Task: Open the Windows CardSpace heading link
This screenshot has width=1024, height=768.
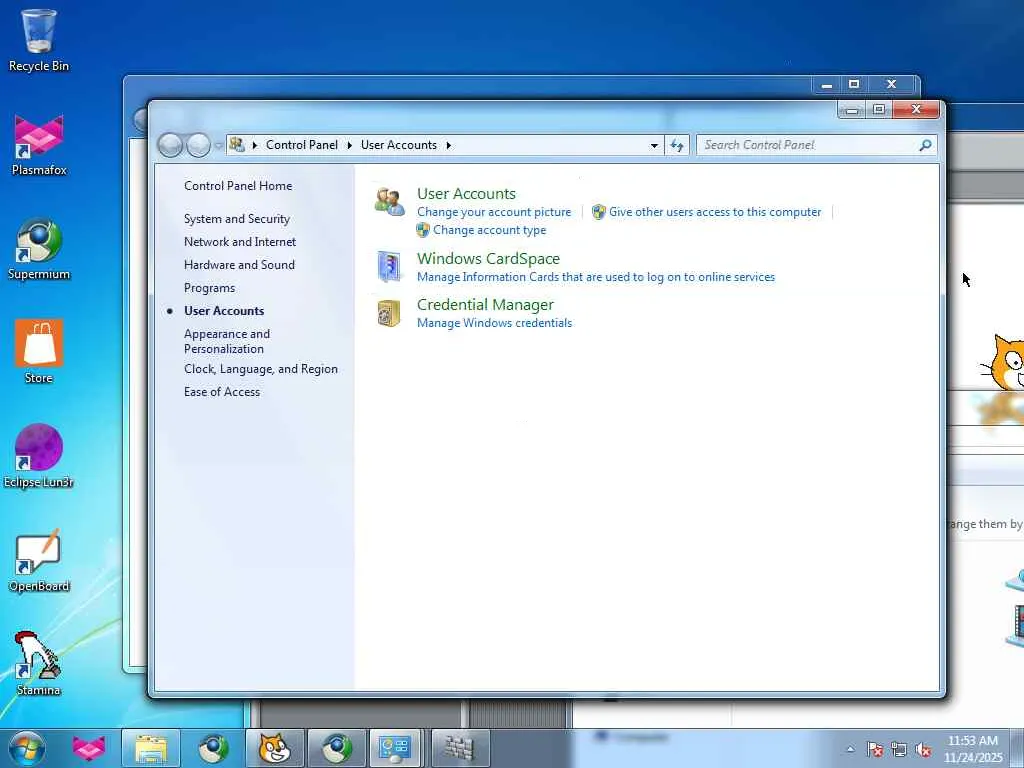Action: [x=488, y=259]
